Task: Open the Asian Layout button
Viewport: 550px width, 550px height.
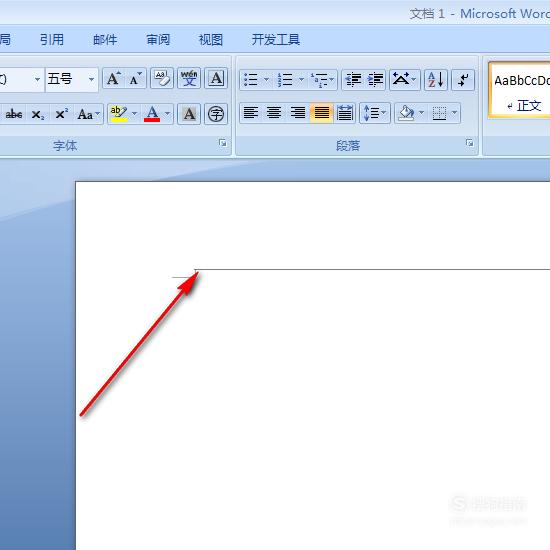Action: pyautogui.click(x=404, y=80)
